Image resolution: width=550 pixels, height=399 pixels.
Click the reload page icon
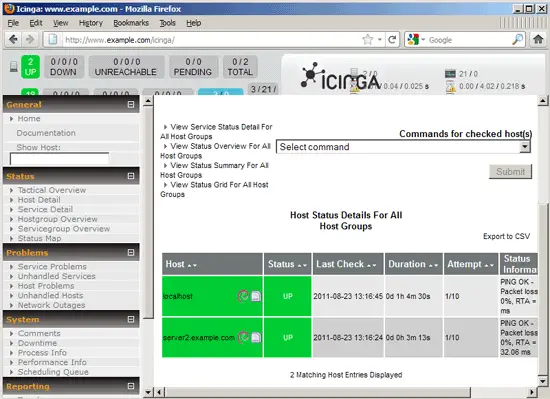[392, 40]
